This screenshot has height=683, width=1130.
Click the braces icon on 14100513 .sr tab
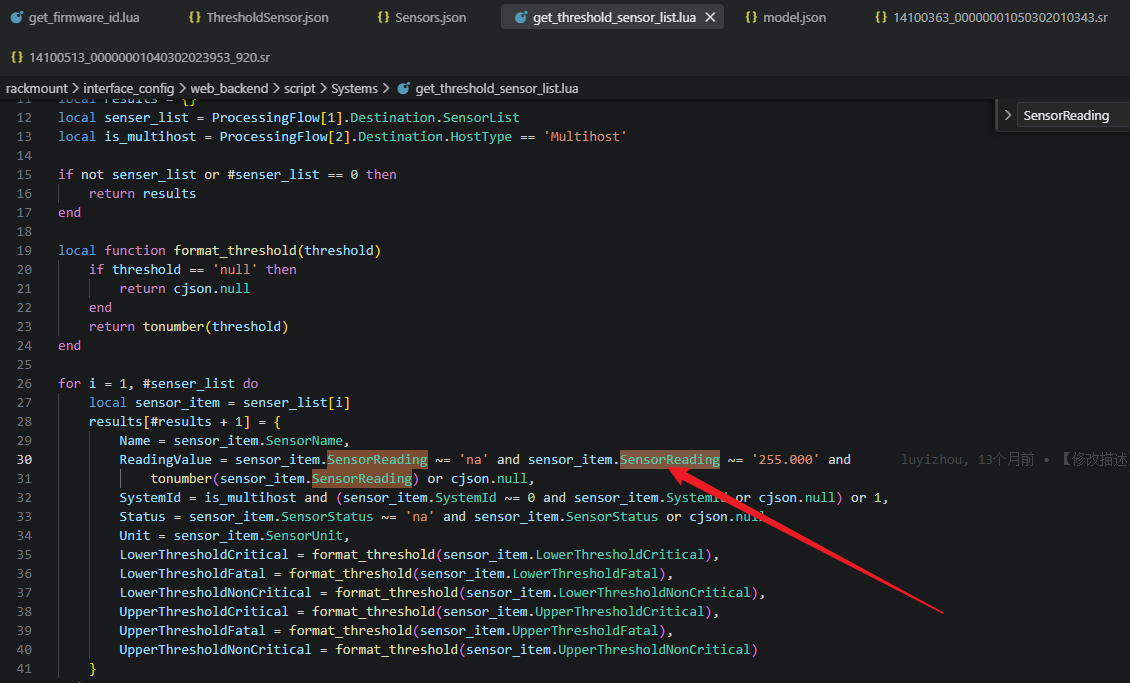pos(17,57)
